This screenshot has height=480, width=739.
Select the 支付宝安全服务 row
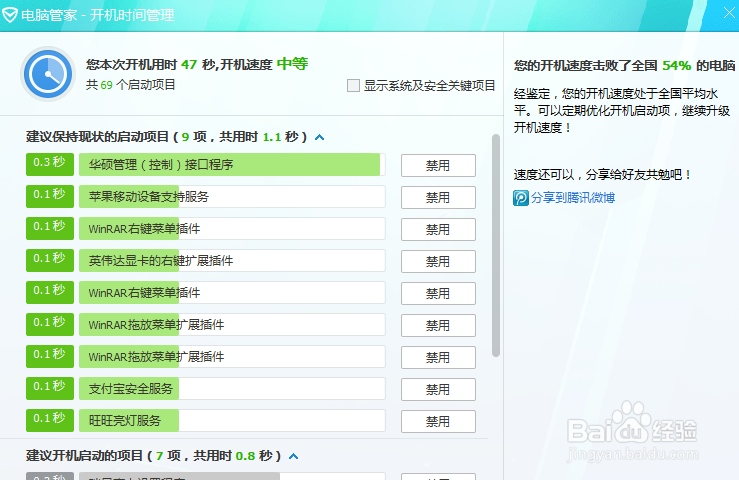232,389
